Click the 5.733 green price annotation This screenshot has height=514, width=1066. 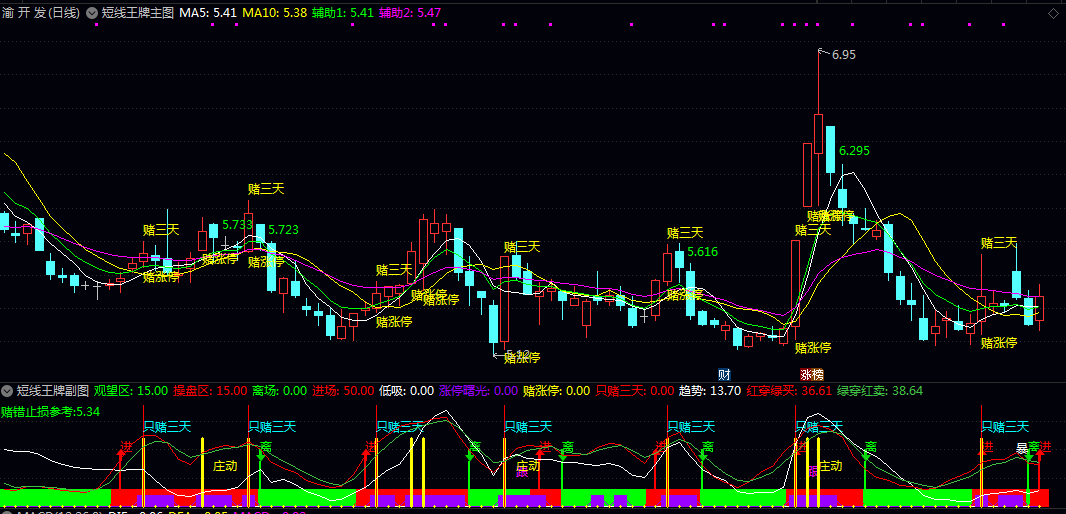237,225
